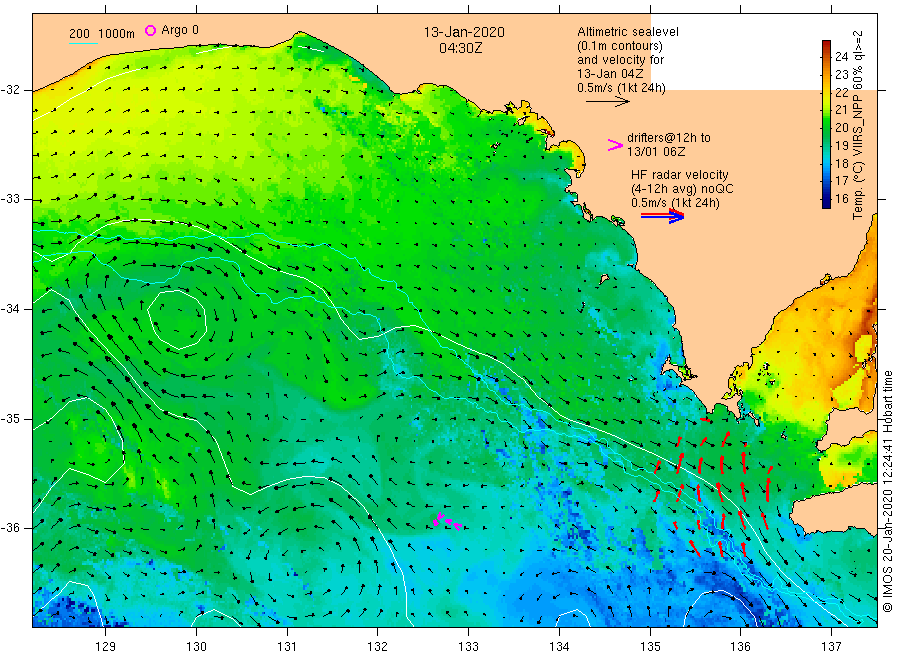
Task: Click the latitude axis label -32
Action: 10,90
